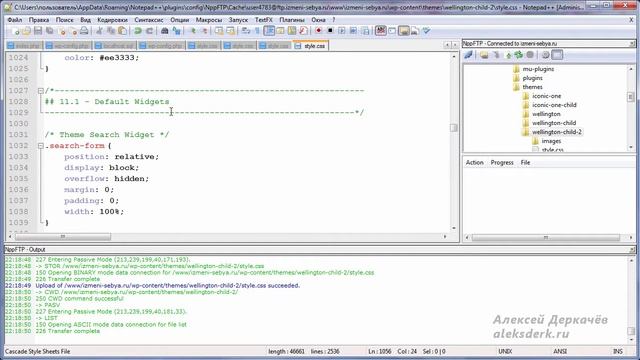The height and width of the screenshot is (360, 640).
Task: Click the NppFTP abort transfer icon
Action: [x=530, y=55]
